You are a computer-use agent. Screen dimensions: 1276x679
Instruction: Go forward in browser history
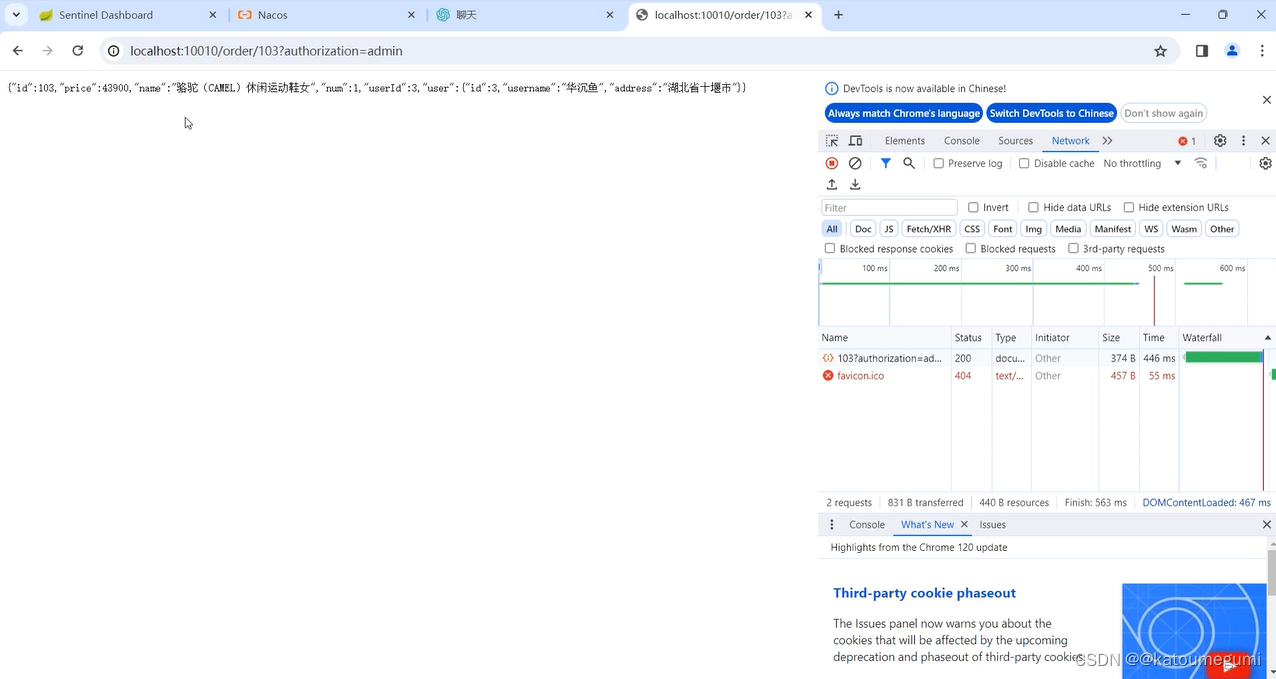coord(47,51)
